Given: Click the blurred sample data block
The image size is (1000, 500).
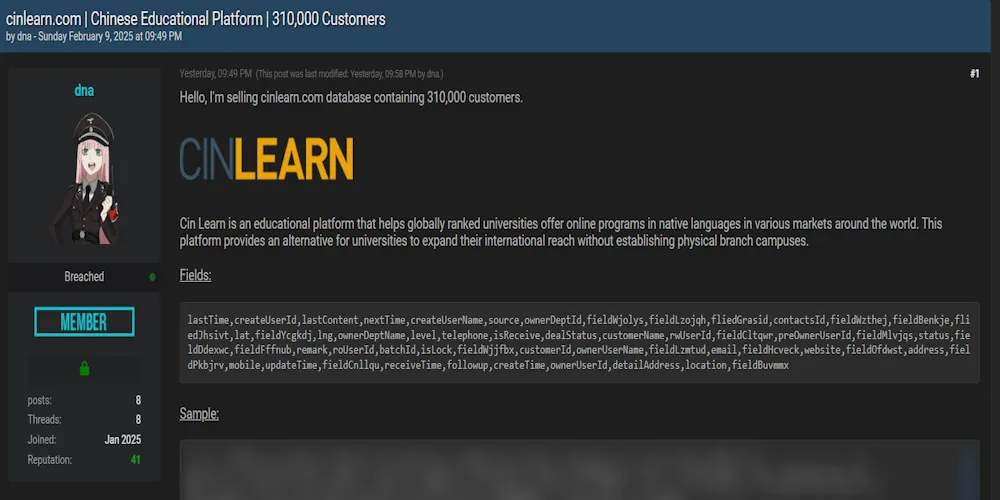Looking at the screenshot, I should (579, 469).
